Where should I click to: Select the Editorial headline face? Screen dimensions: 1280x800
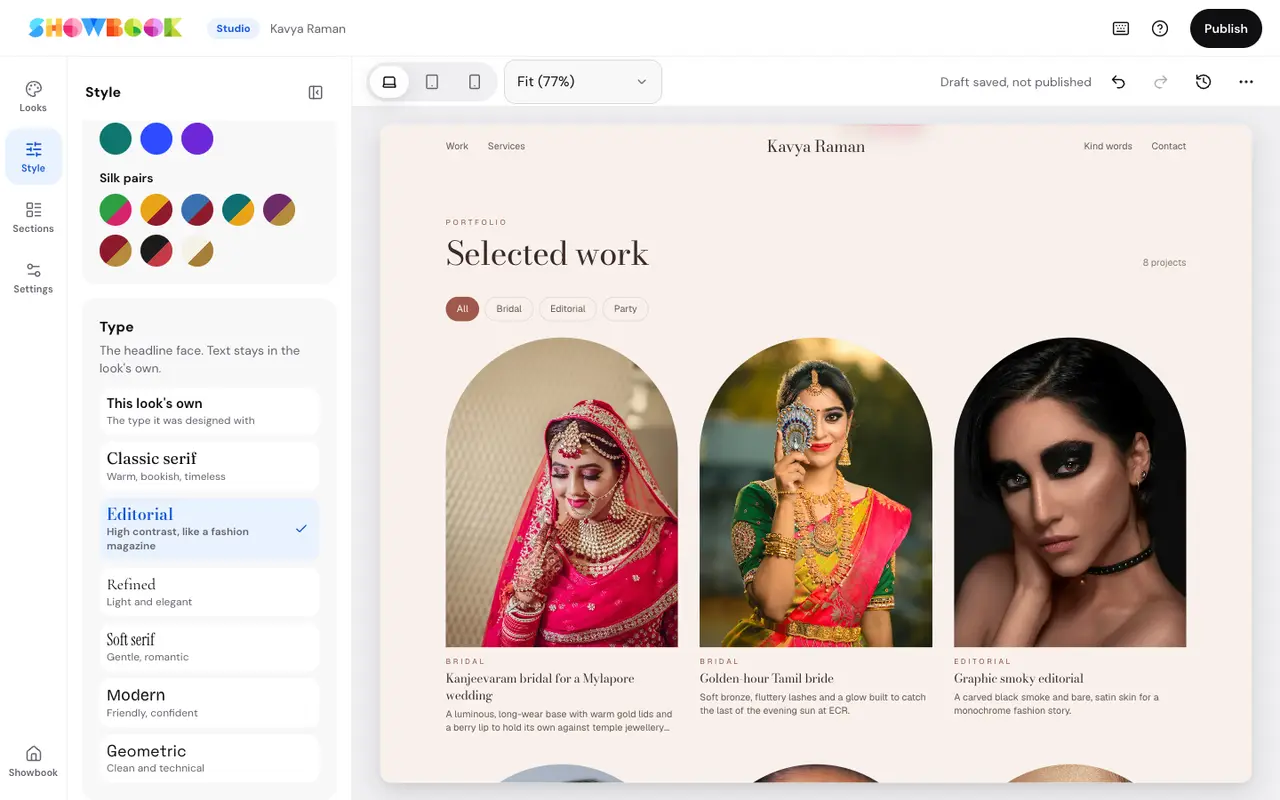point(209,529)
